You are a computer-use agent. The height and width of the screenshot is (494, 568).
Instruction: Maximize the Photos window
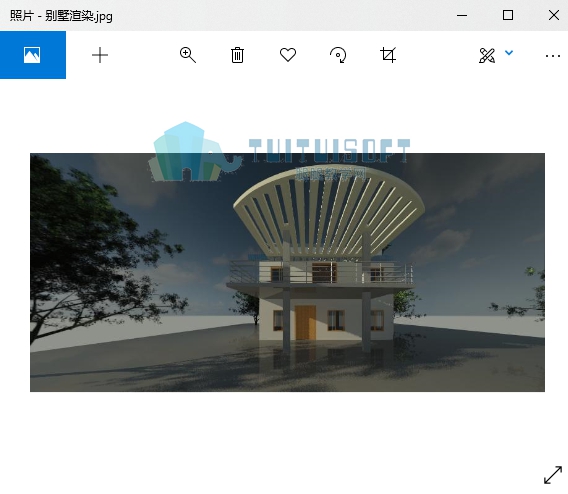click(x=508, y=15)
